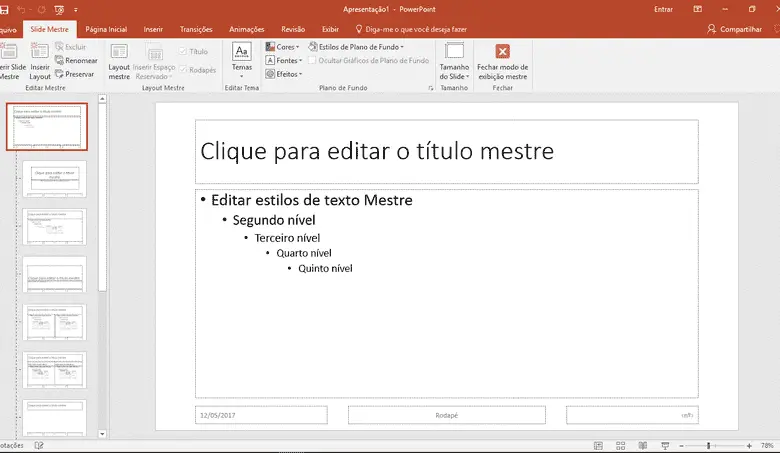Click Diga-me o que você deseja fazer
This screenshot has height=453, width=780.
[x=411, y=29]
